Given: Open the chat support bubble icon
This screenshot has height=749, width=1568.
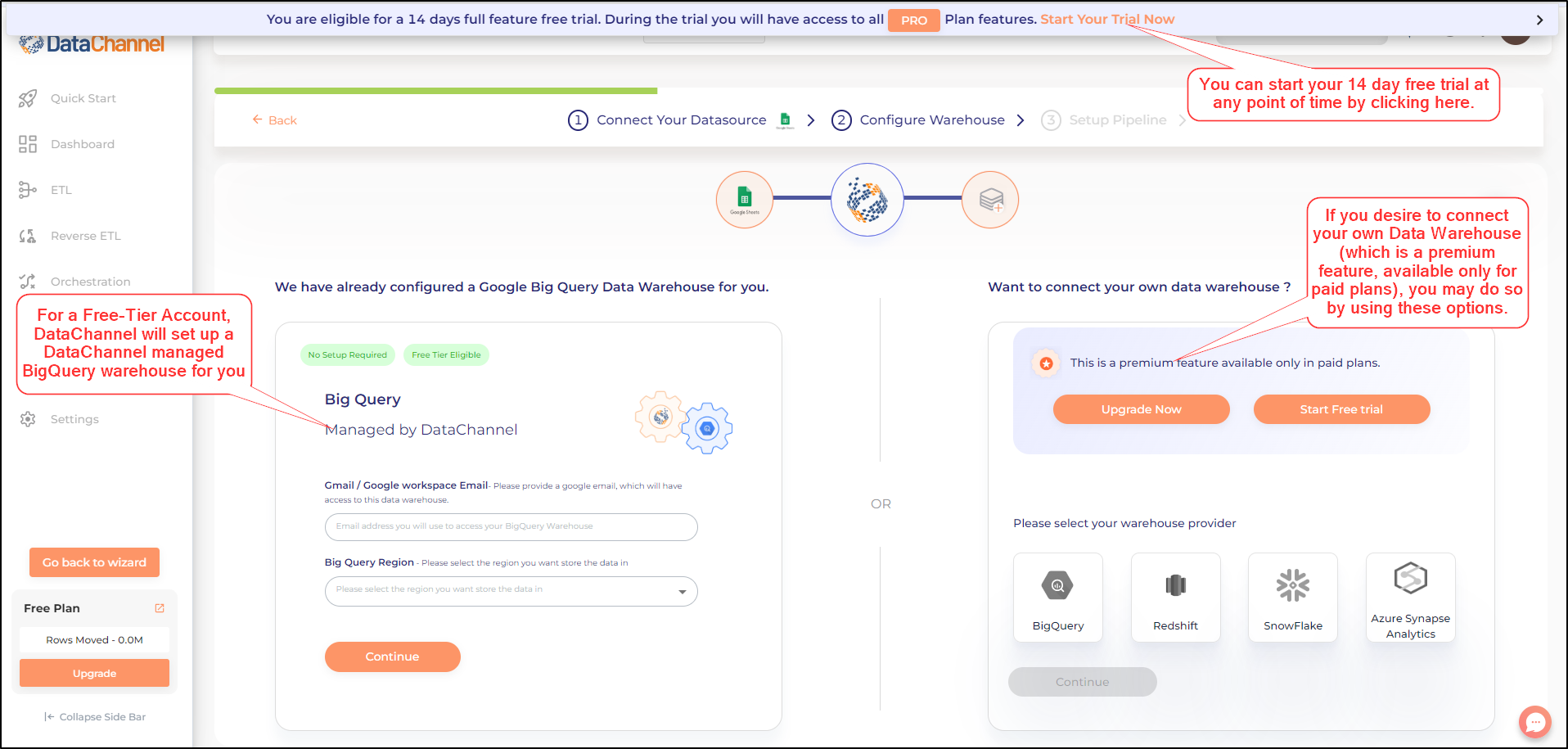Looking at the screenshot, I should point(1535,722).
